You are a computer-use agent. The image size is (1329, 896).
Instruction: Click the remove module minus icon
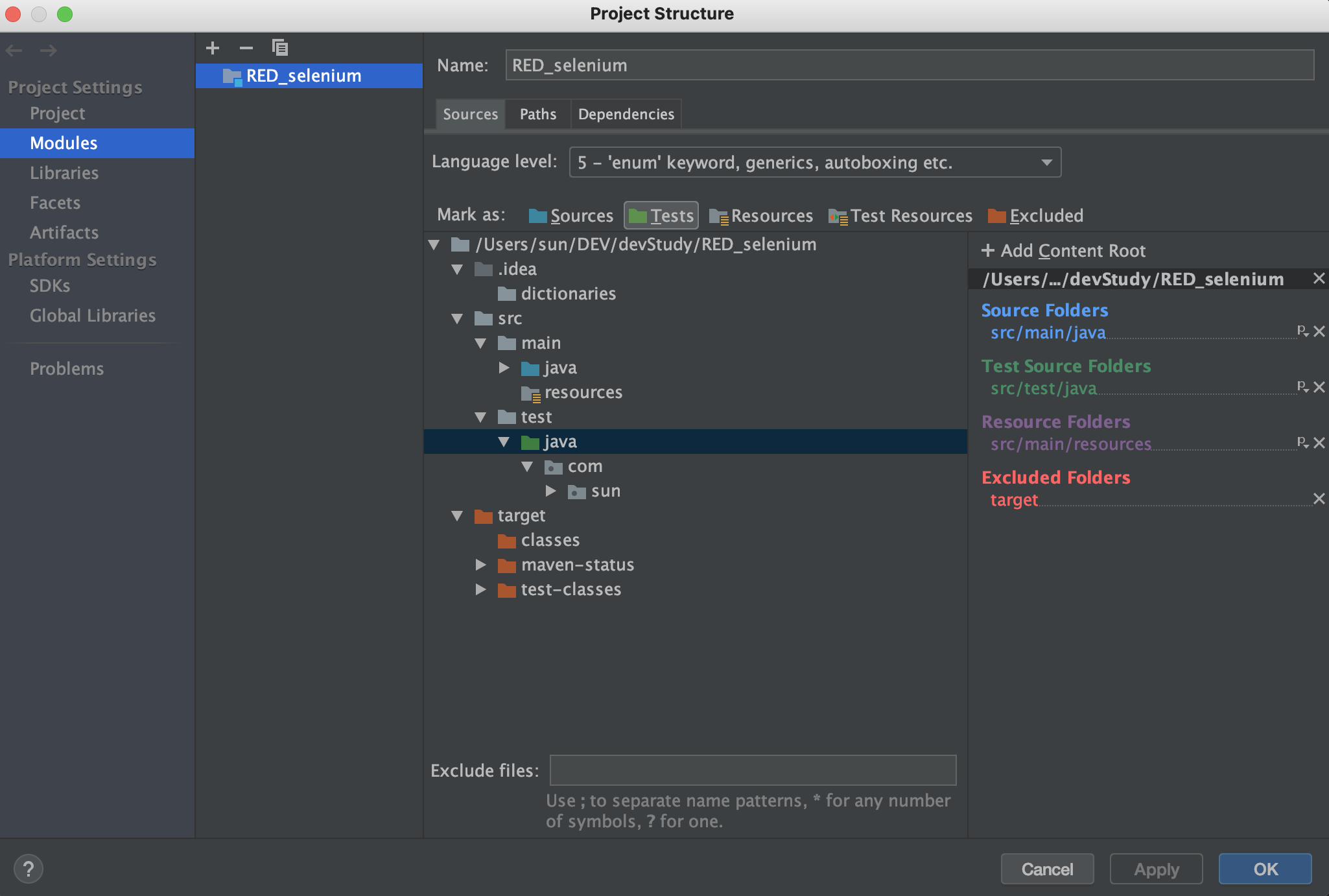(x=246, y=48)
